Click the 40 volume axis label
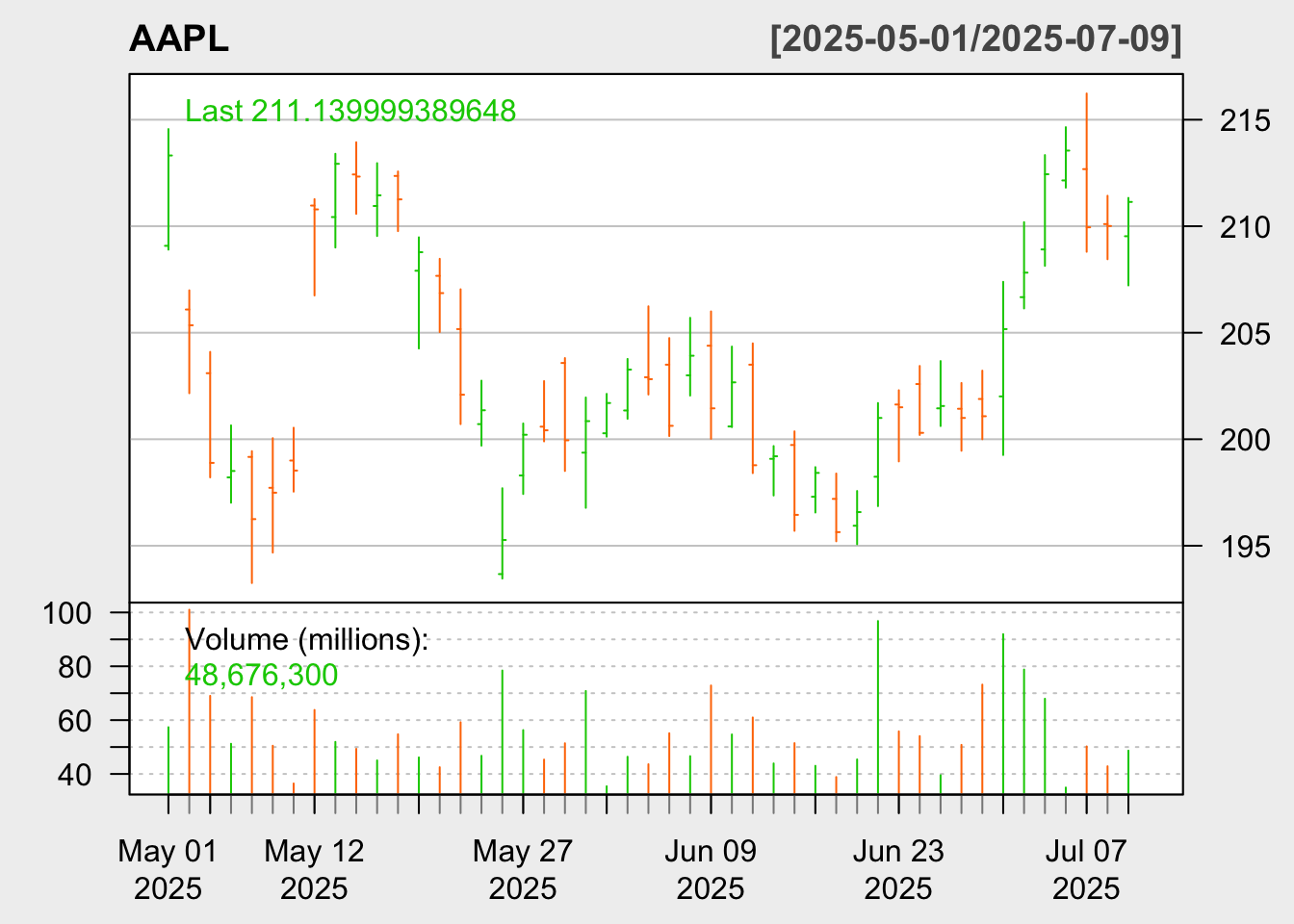Viewport: 1294px width, 924px height. (x=75, y=775)
